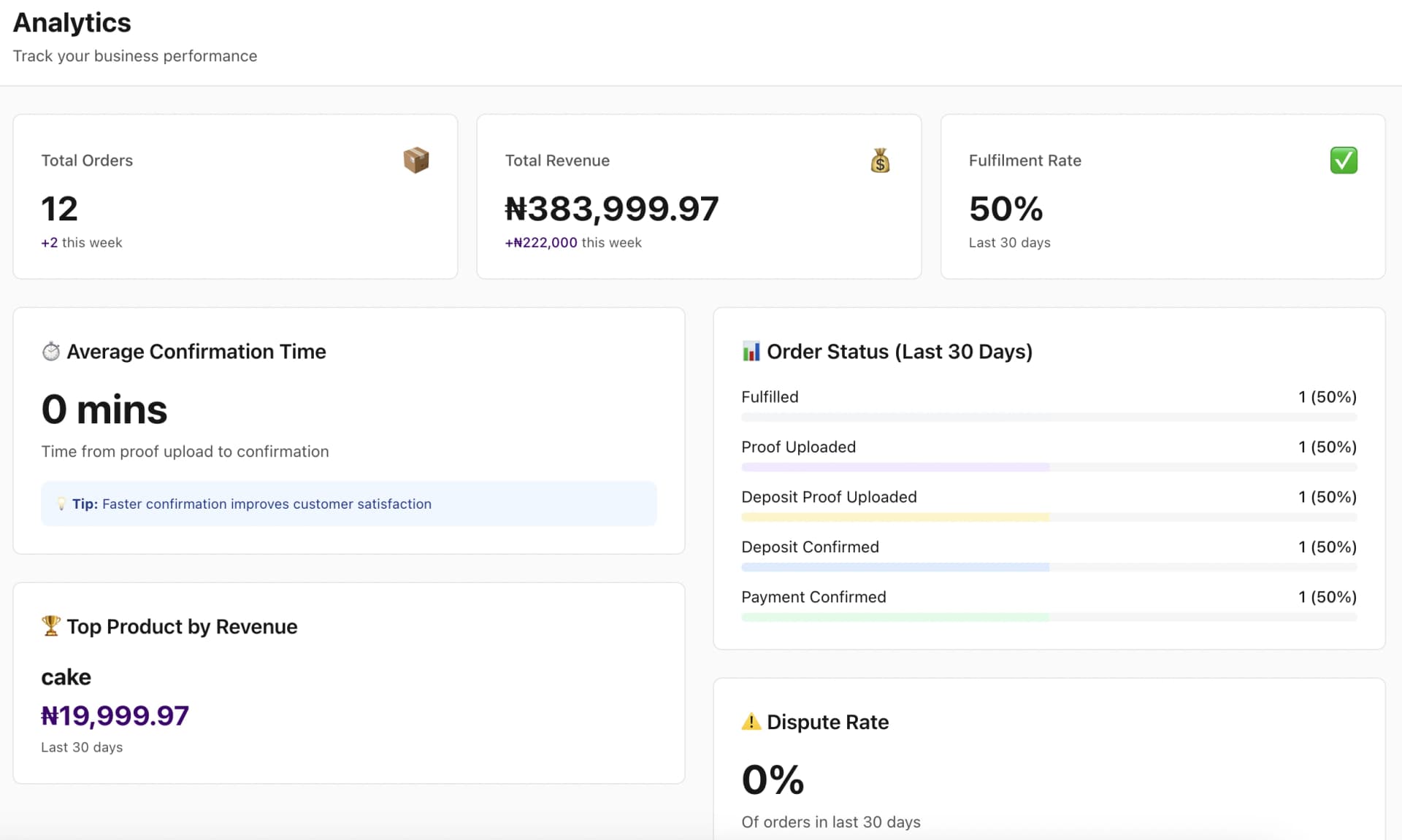Select the trophy icon beside Top Product by Revenue
Image resolution: width=1402 pixels, height=840 pixels.
(x=50, y=625)
